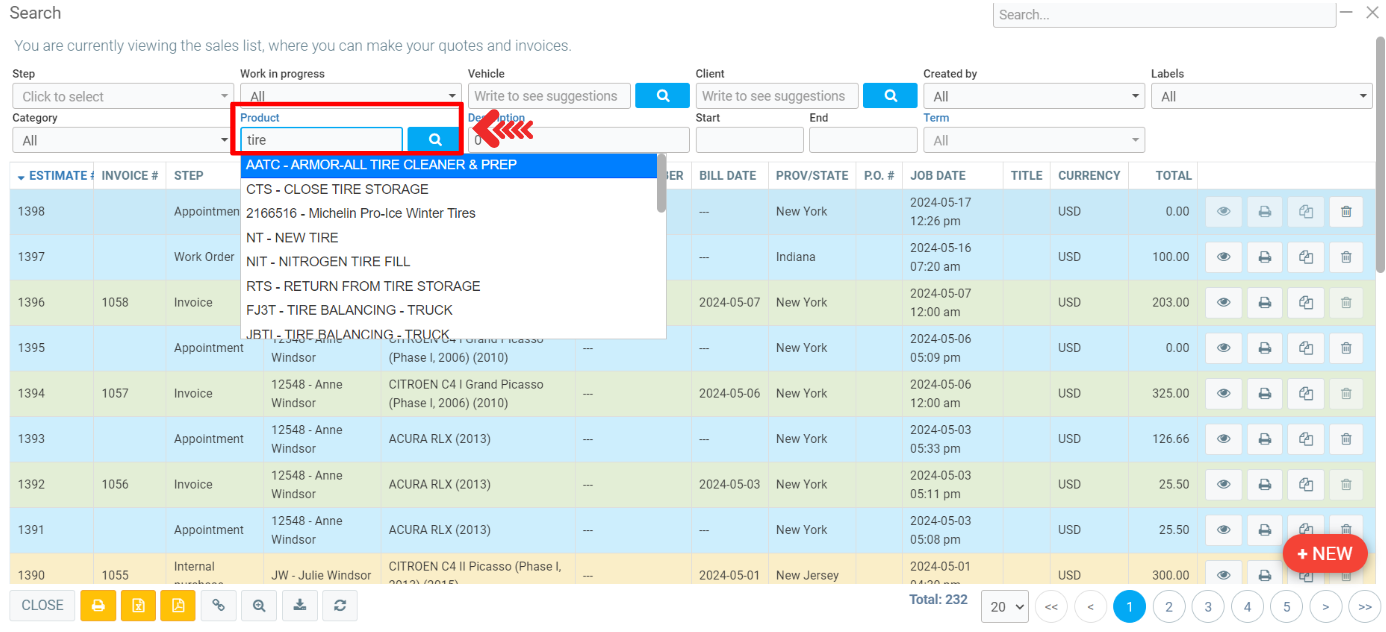View estimate 1398 with the eye icon
This screenshot has width=1386, height=632.
point(1223,212)
